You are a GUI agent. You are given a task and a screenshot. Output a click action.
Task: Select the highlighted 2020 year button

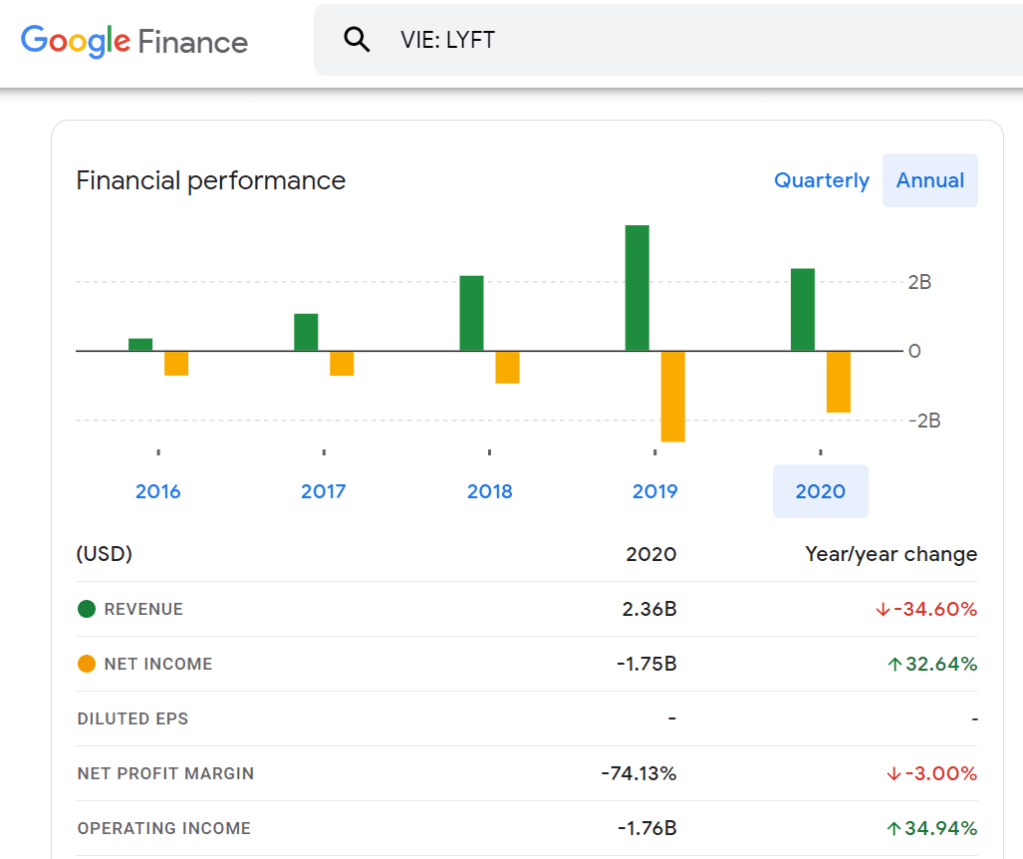click(820, 491)
